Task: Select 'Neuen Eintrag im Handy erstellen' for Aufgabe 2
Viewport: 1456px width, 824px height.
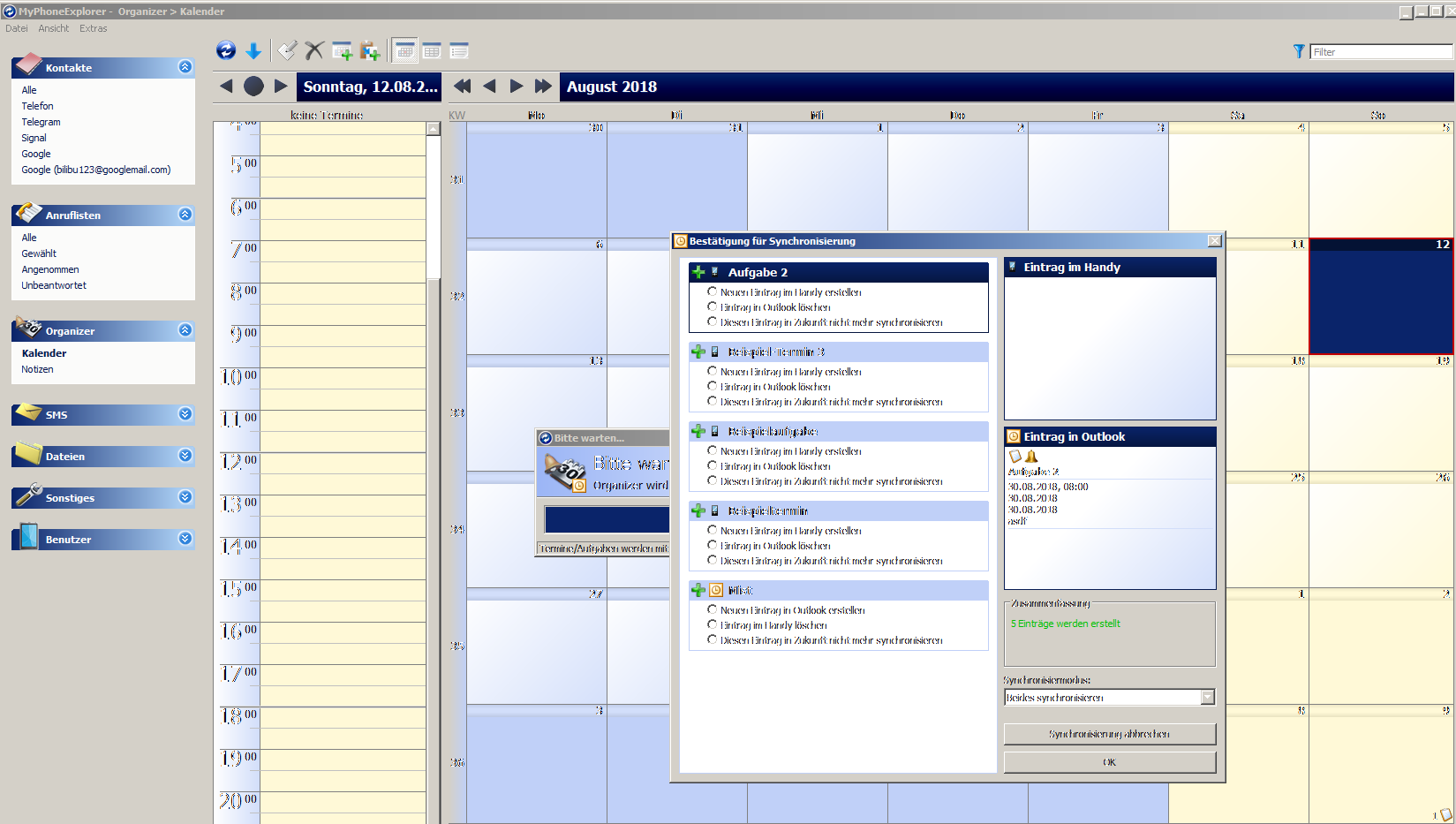Action: pos(712,291)
